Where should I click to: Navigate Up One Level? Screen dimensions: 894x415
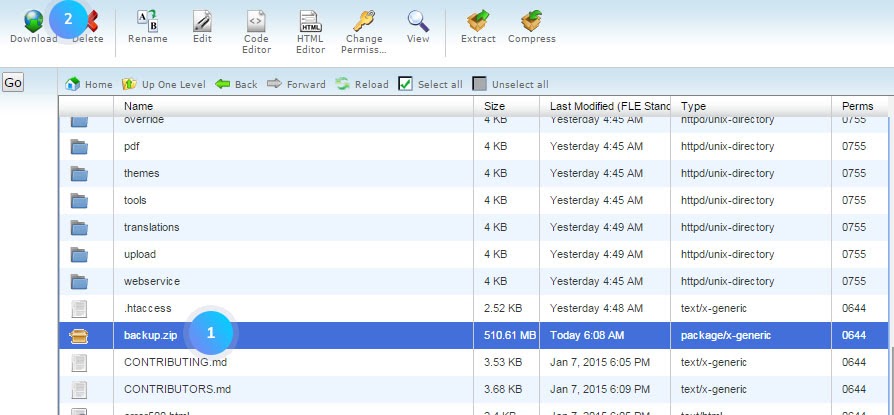point(163,84)
